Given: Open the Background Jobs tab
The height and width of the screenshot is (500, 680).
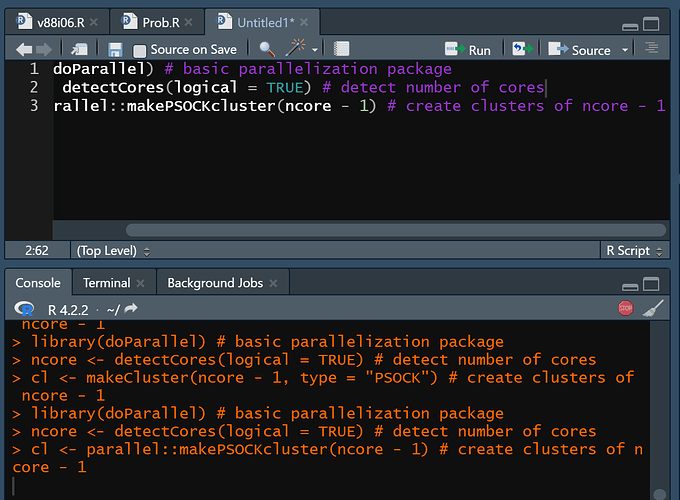Looking at the screenshot, I should [215, 283].
